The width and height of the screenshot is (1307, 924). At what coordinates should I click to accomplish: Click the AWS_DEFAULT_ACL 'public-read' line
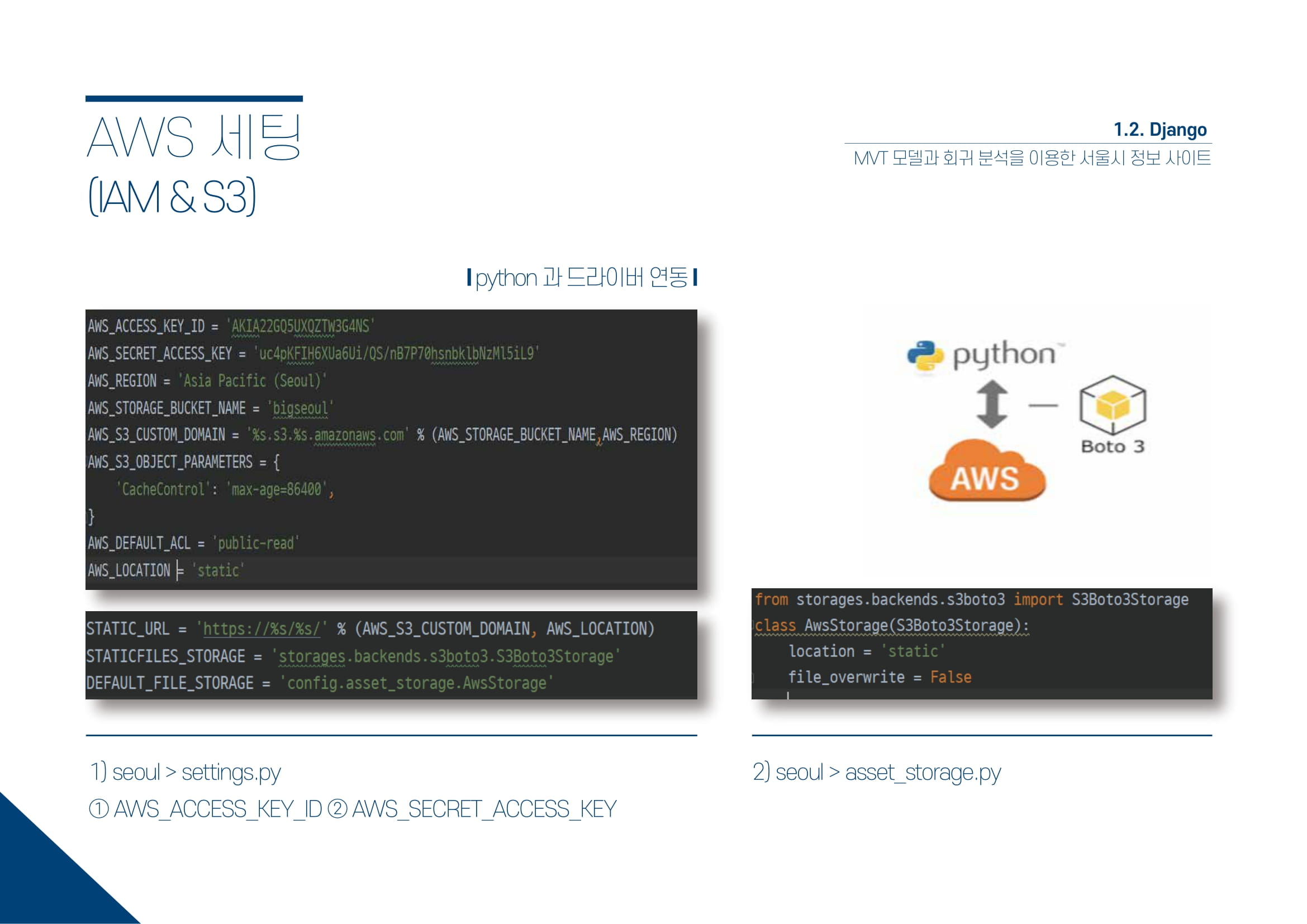click(193, 544)
